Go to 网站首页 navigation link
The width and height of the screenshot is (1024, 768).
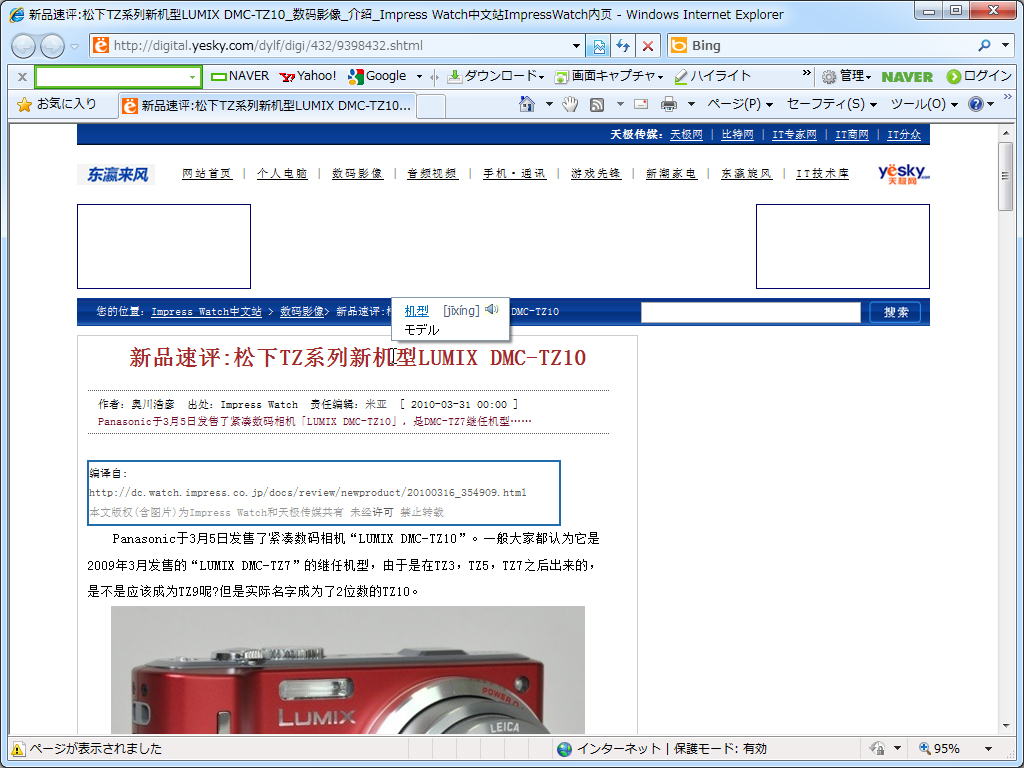(207, 174)
